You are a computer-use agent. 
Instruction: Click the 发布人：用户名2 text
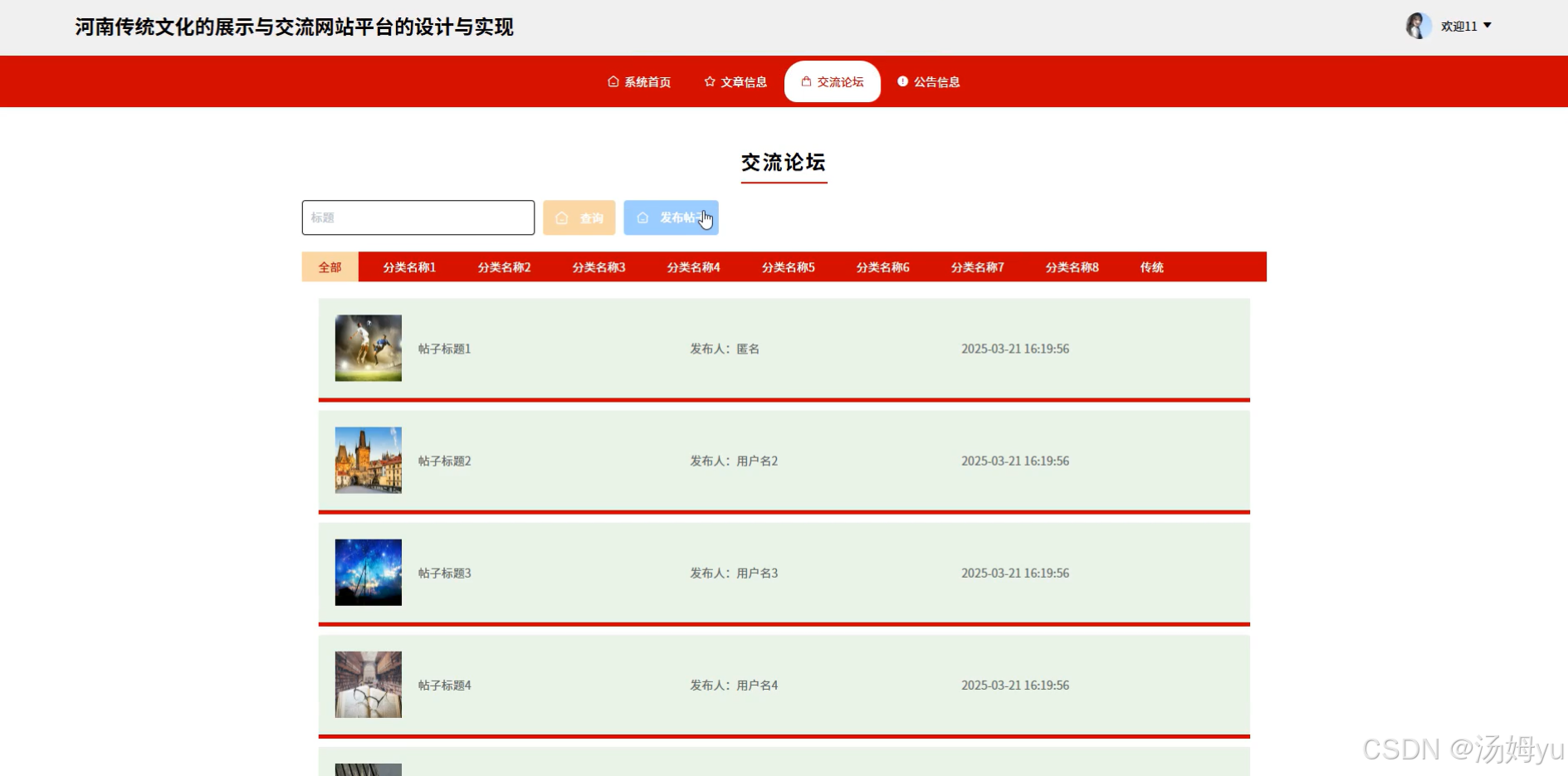coord(734,461)
